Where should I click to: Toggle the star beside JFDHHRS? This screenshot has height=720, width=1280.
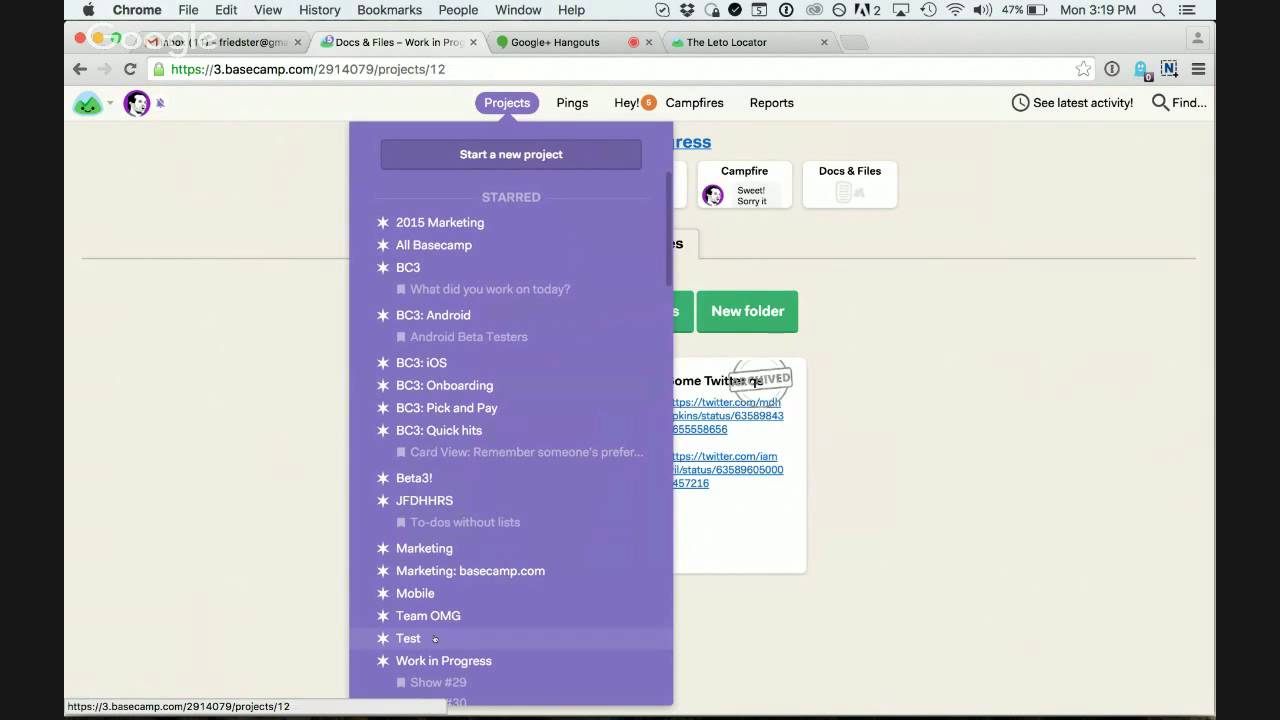click(382, 501)
